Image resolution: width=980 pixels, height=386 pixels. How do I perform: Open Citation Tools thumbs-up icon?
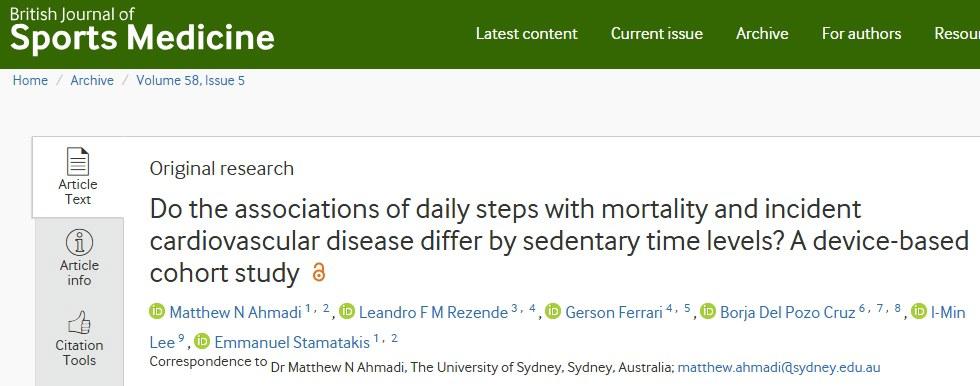pos(79,323)
